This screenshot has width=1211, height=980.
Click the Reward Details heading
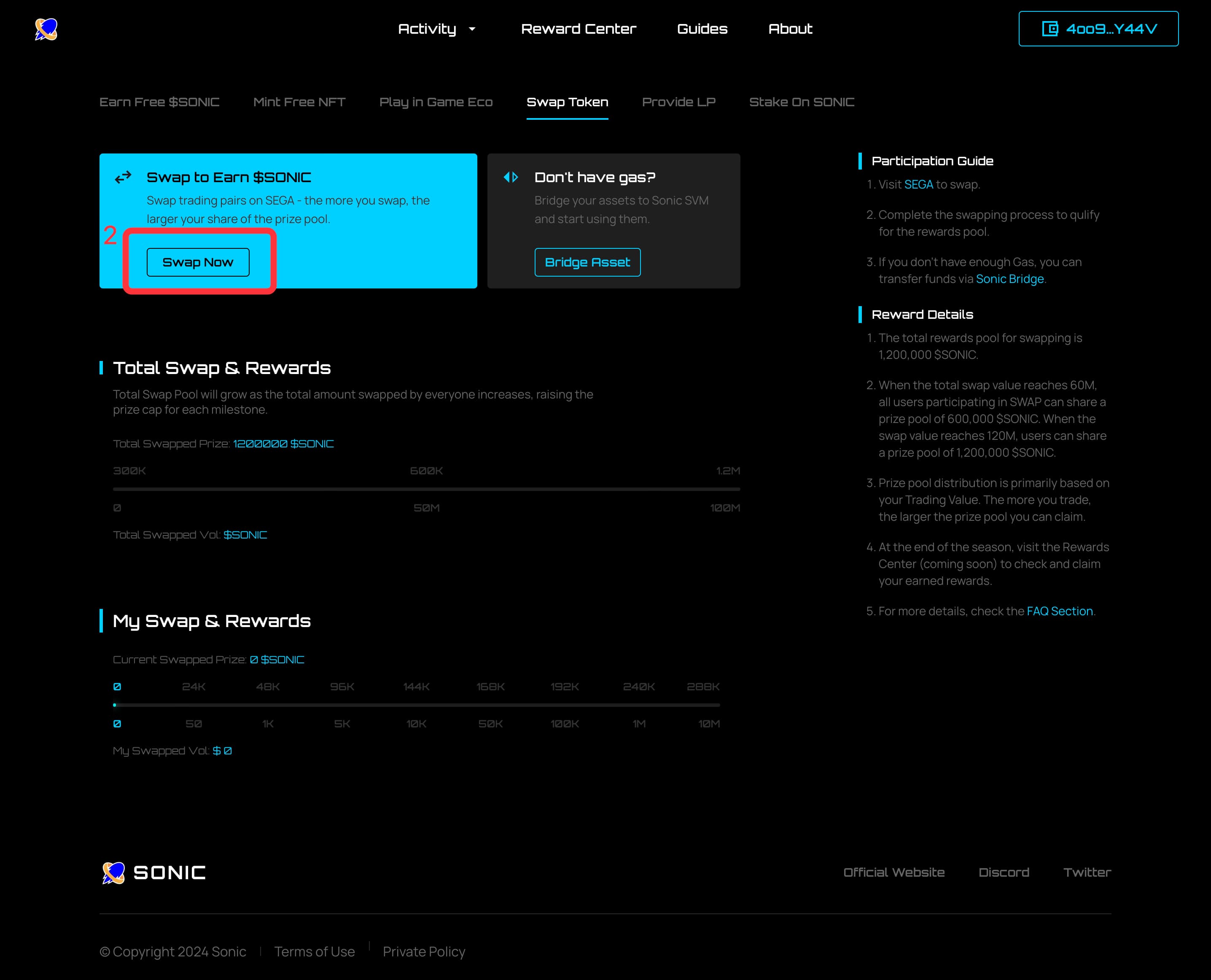click(922, 315)
